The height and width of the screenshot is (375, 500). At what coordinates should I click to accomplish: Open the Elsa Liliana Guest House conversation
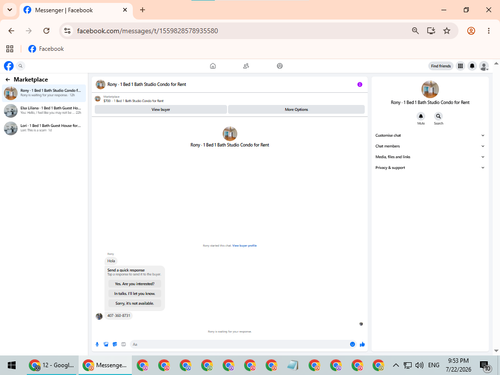point(44,110)
